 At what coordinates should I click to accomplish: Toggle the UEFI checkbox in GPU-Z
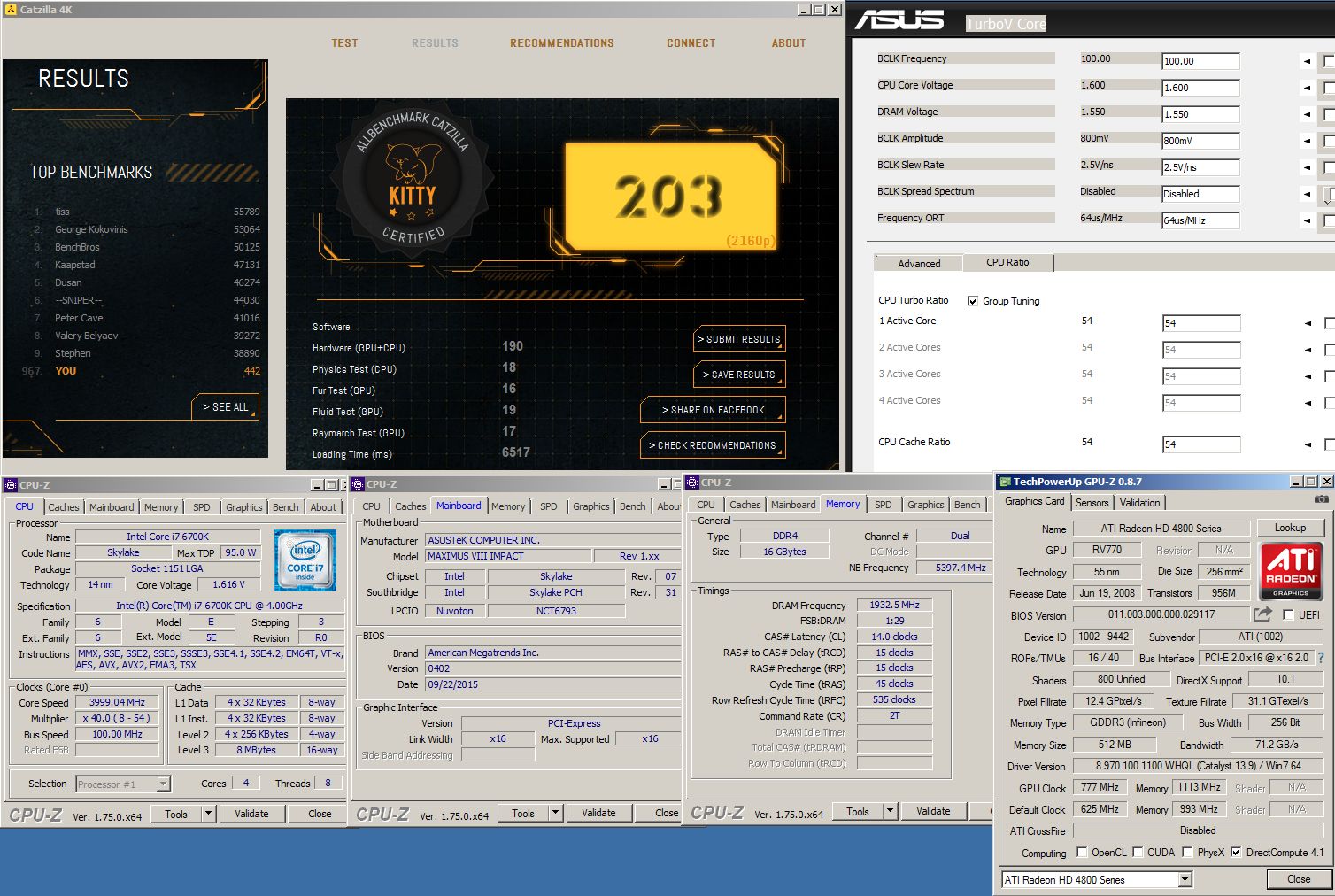(1288, 614)
